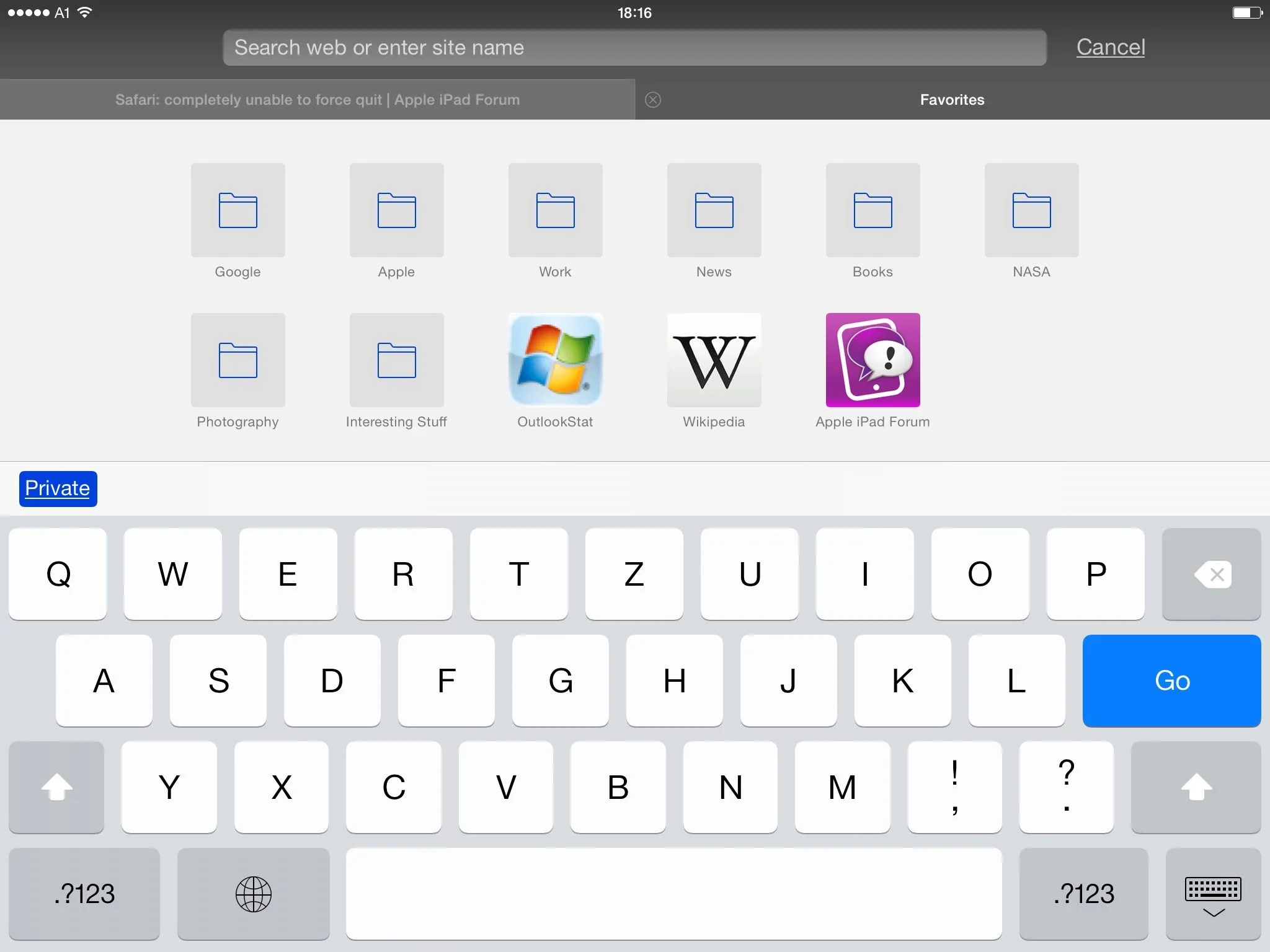This screenshot has height=952, width=1270.
Task: Hide the keyboard with dismiss key
Action: coord(1213,894)
